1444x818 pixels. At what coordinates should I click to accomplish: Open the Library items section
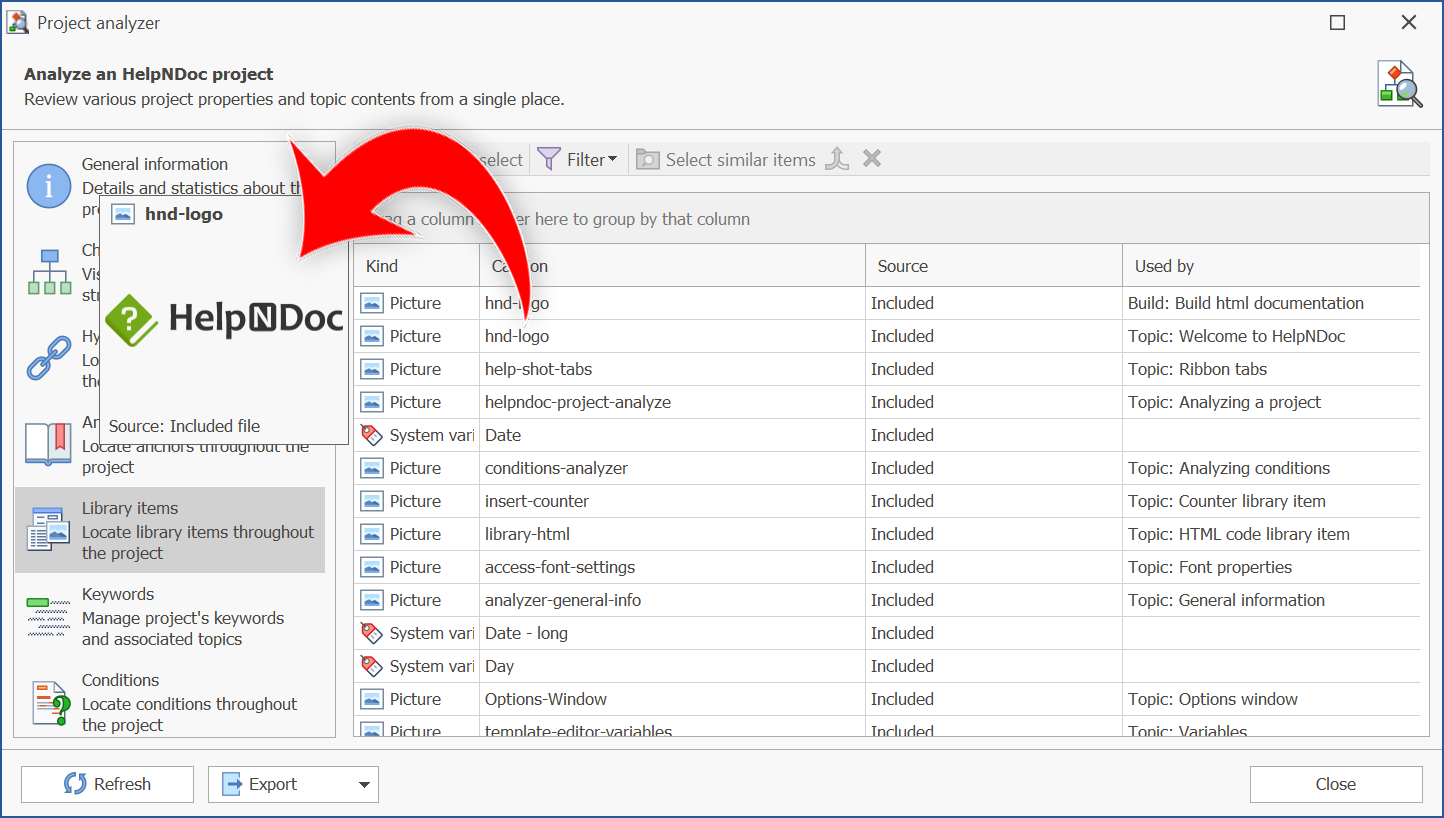click(170, 530)
